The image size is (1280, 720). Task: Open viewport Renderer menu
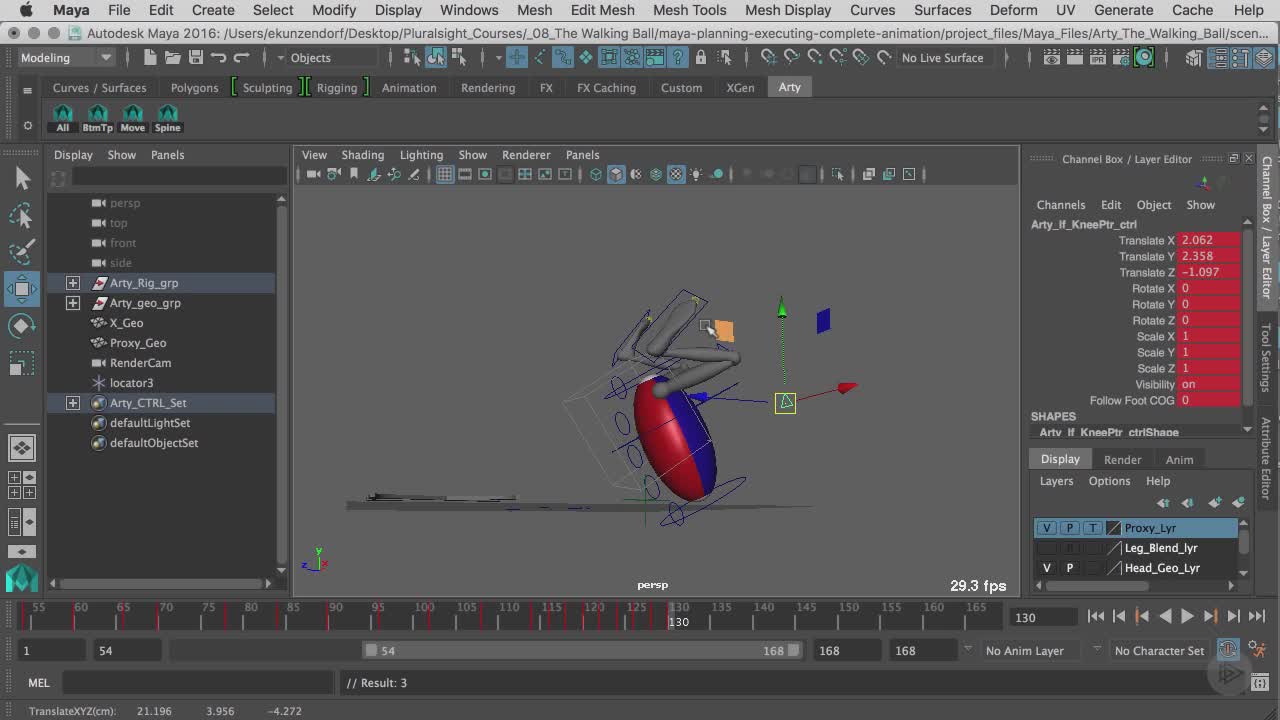526,155
